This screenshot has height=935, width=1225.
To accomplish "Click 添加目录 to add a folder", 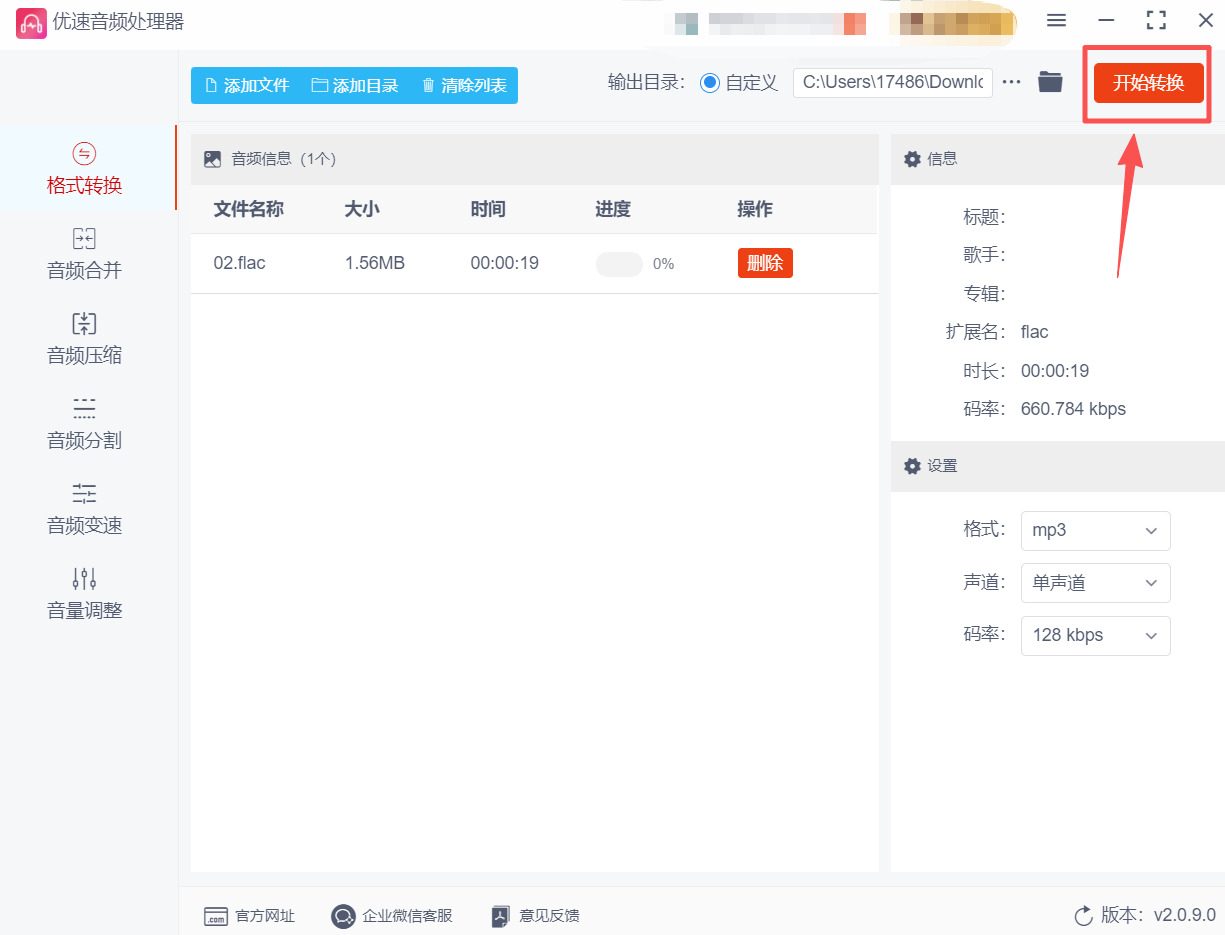I will (x=355, y=85).
